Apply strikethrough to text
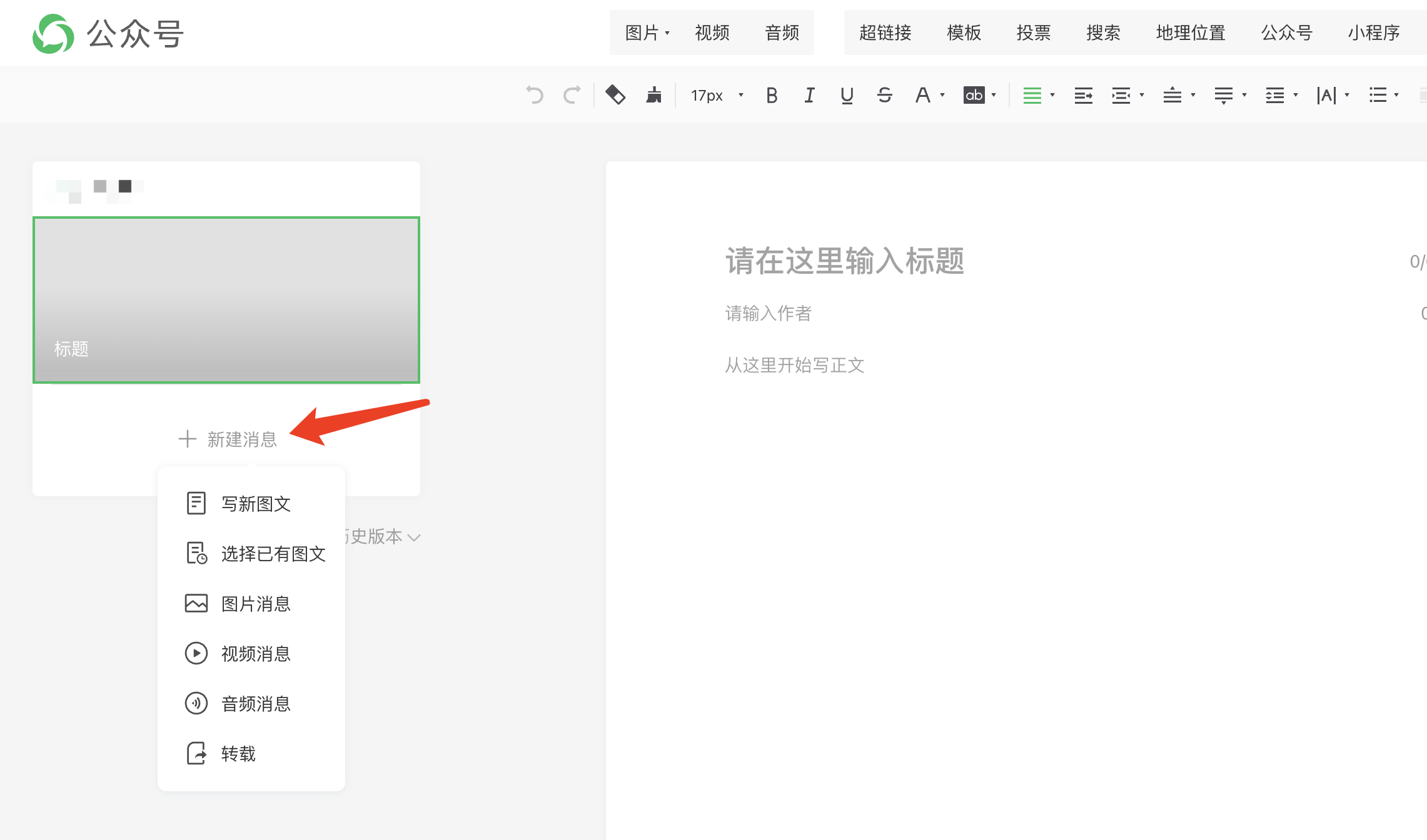Image resolution: width=1427 pixels, height=840 pixels. [884, 95]
